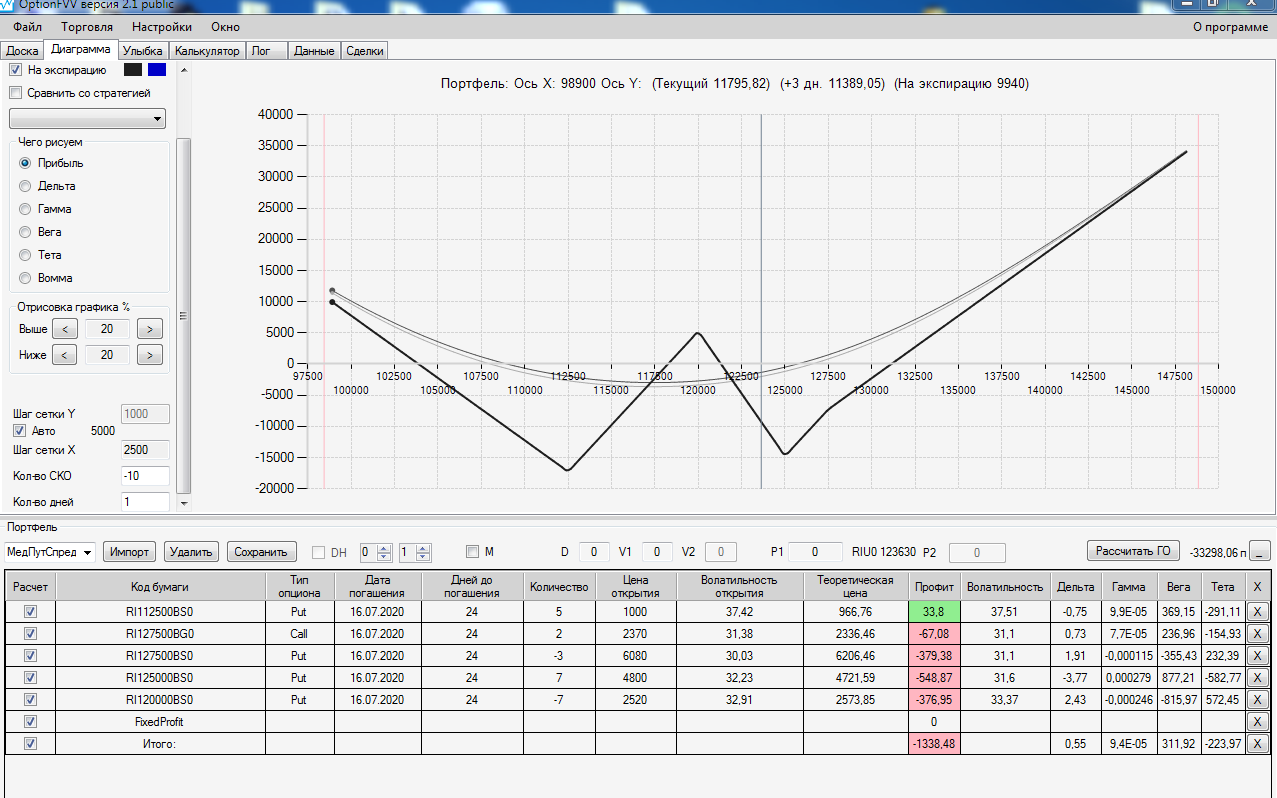Viewport: 1277px width, 798px height.
Task: Click the V1 value field
Action: click(x=657, y=552)
